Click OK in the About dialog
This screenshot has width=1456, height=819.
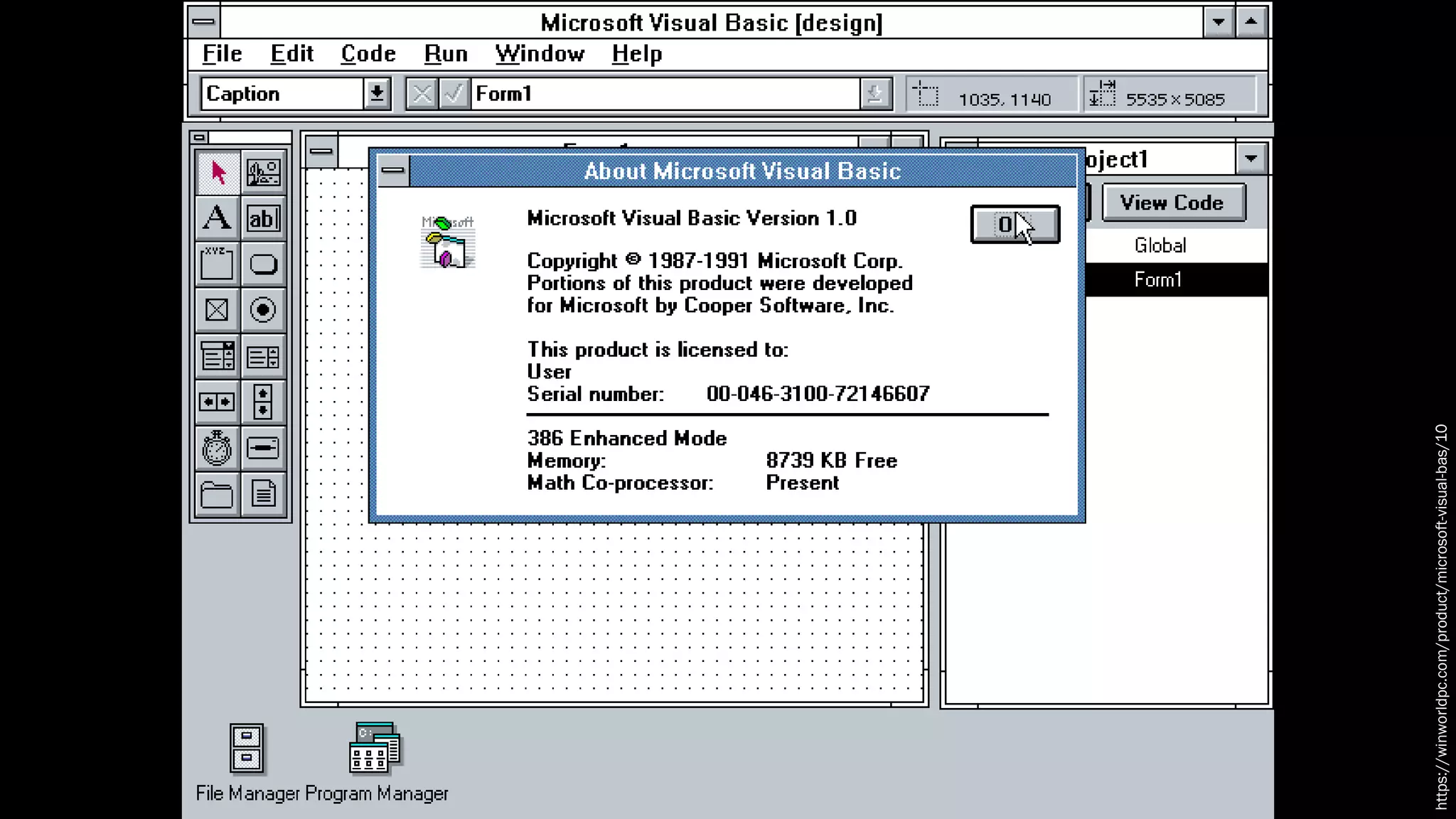click(1015, 225)
